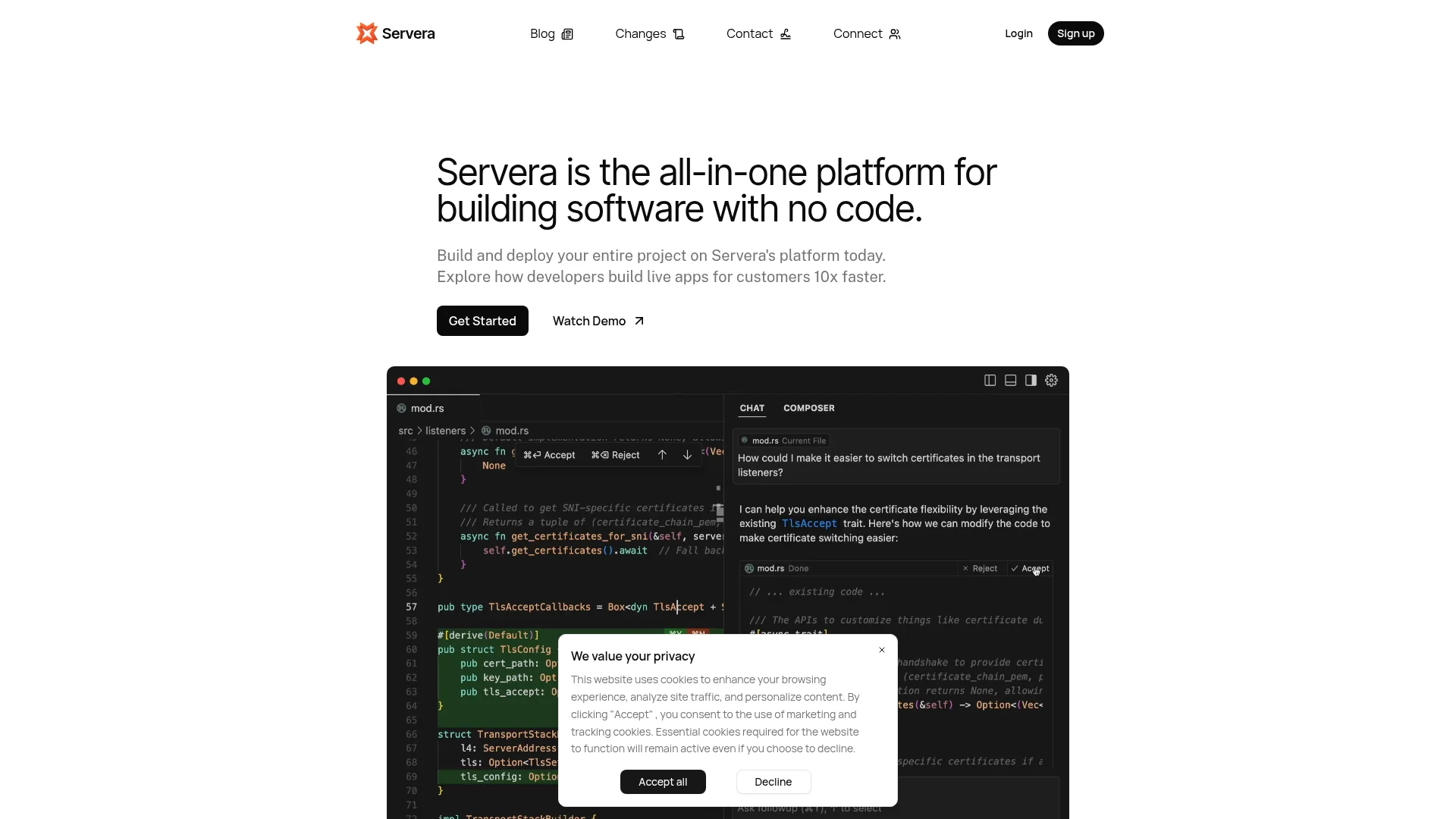Screen dimensions: 1456x819
Task: Accept the mod.rs chat code change
Action: point(1030,569)
